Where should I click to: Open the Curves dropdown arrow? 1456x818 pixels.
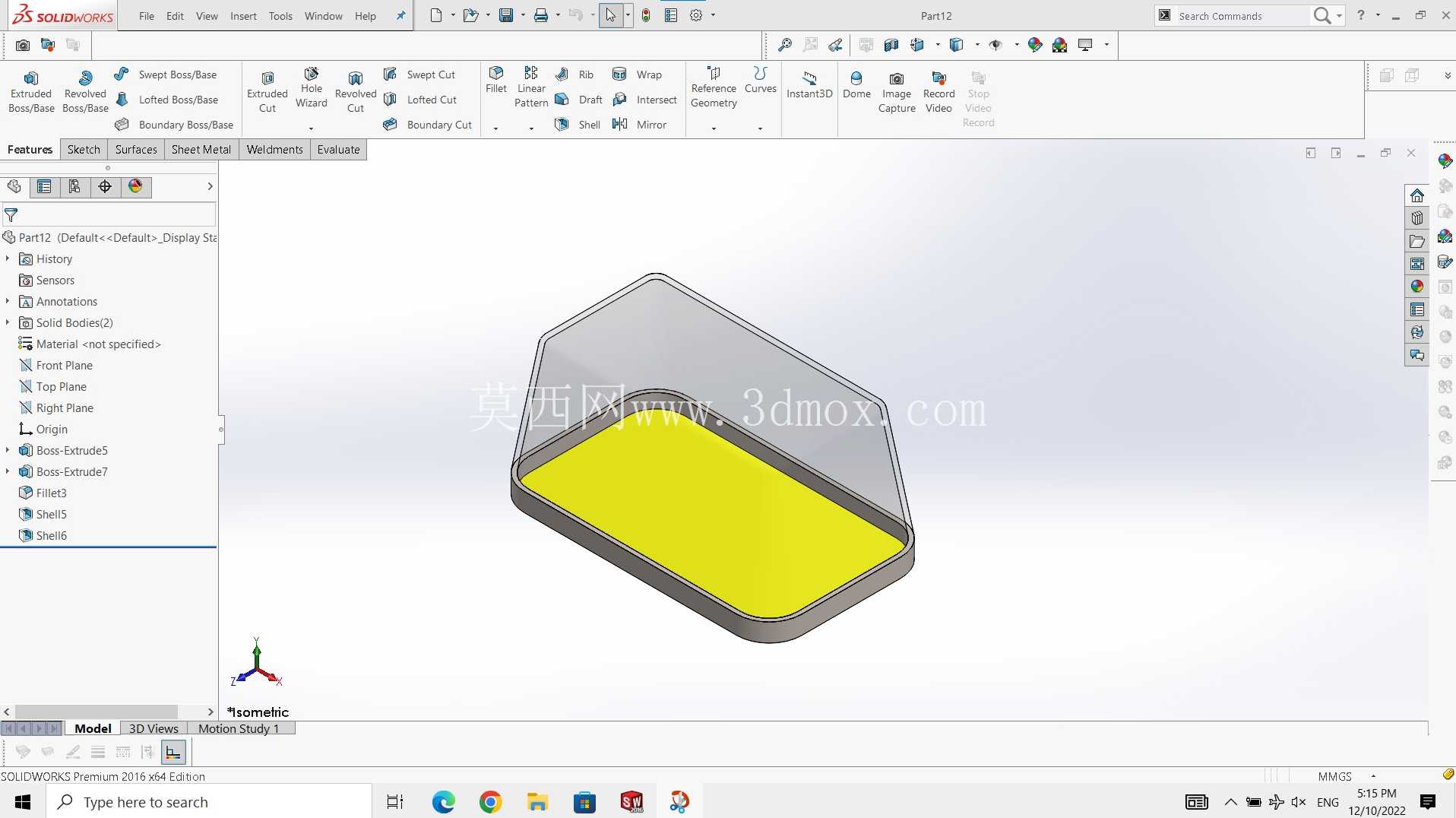pyautogui.click(x=760, y=128)
